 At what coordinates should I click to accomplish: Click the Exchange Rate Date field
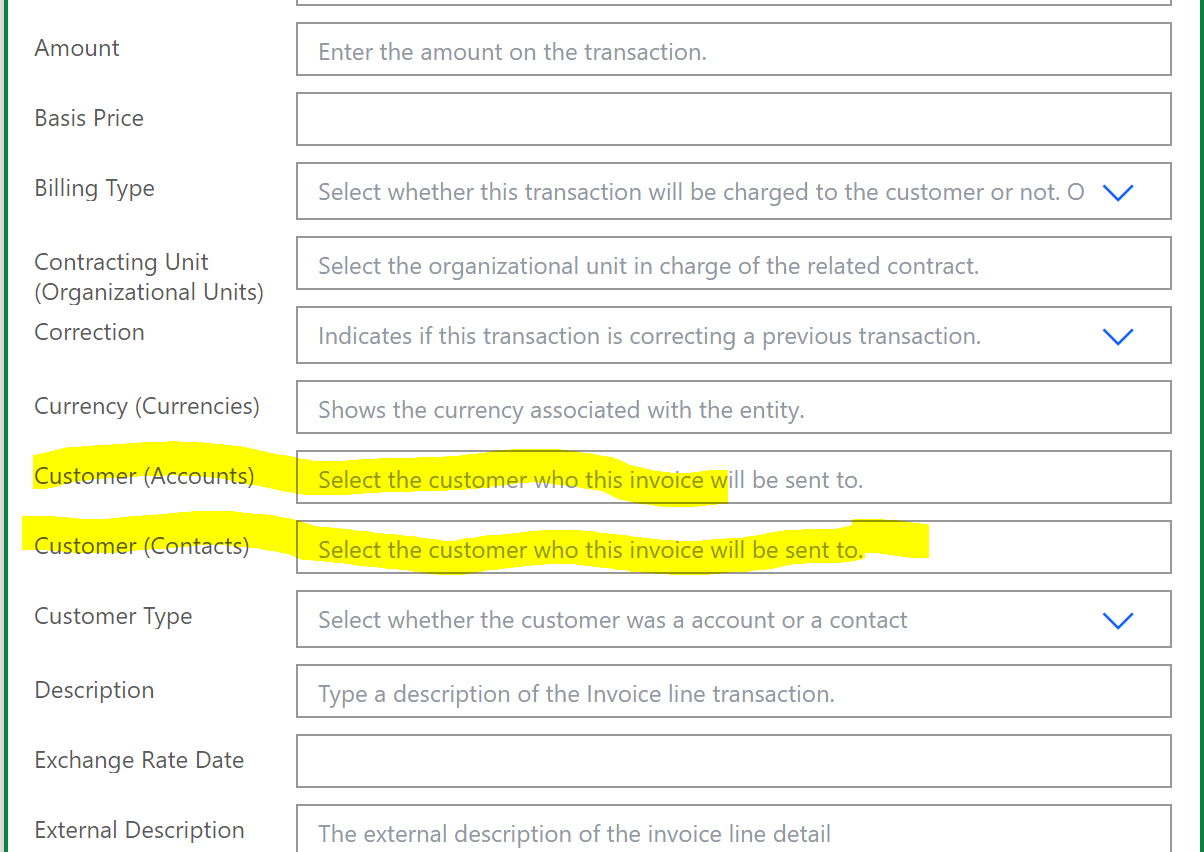click(733, 760)
